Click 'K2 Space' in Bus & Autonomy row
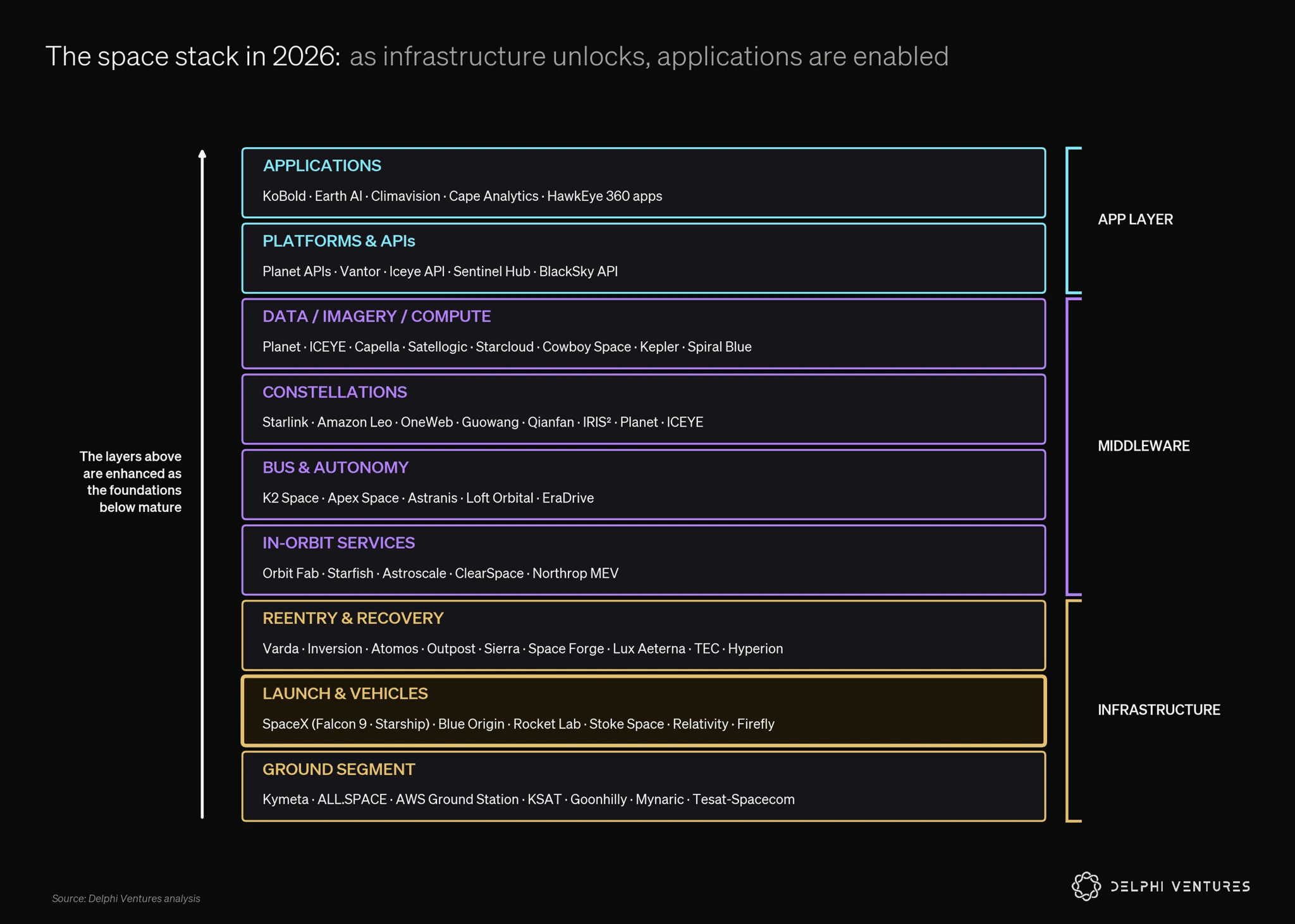This screenshot has width=1295, height=924. (291, 498)
